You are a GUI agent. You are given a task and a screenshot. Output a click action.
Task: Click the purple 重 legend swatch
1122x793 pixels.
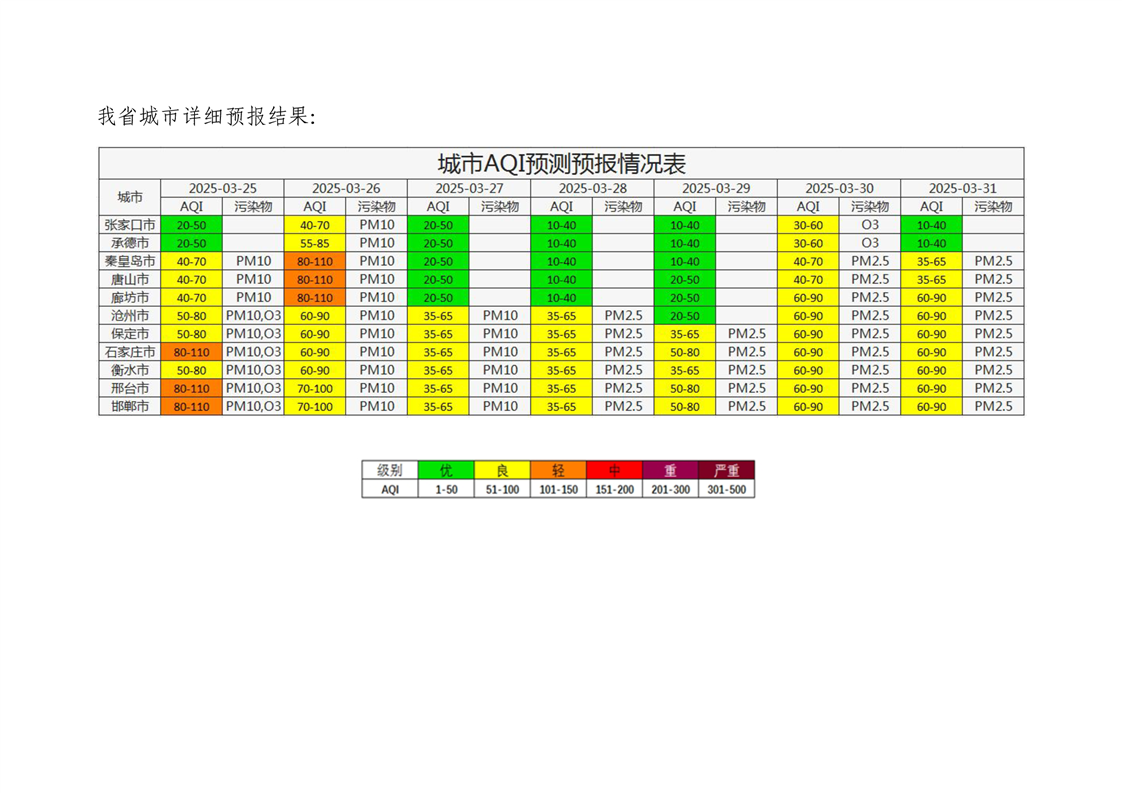670,470
